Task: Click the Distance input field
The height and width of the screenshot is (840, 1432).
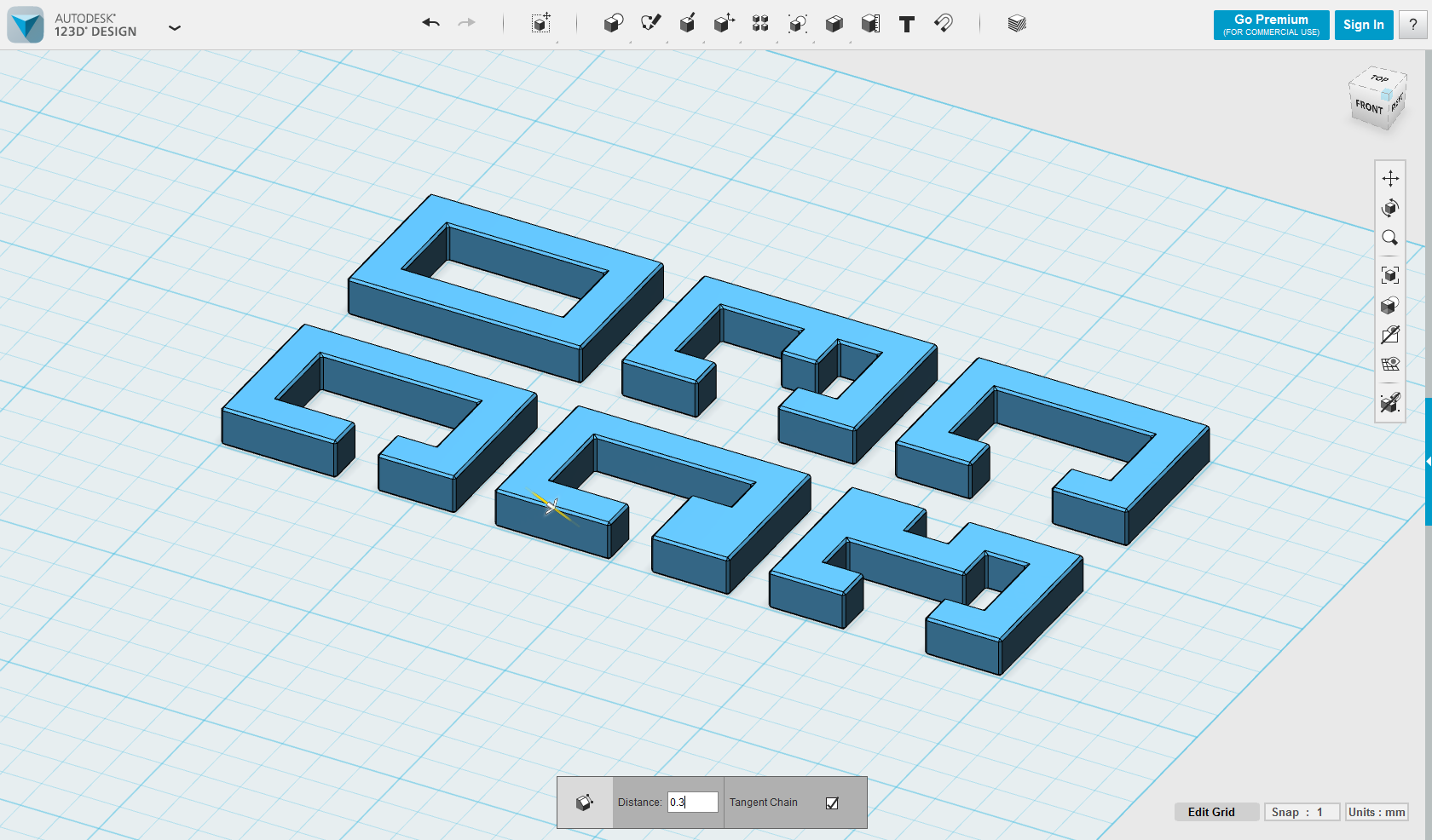Action: [692, 802]
